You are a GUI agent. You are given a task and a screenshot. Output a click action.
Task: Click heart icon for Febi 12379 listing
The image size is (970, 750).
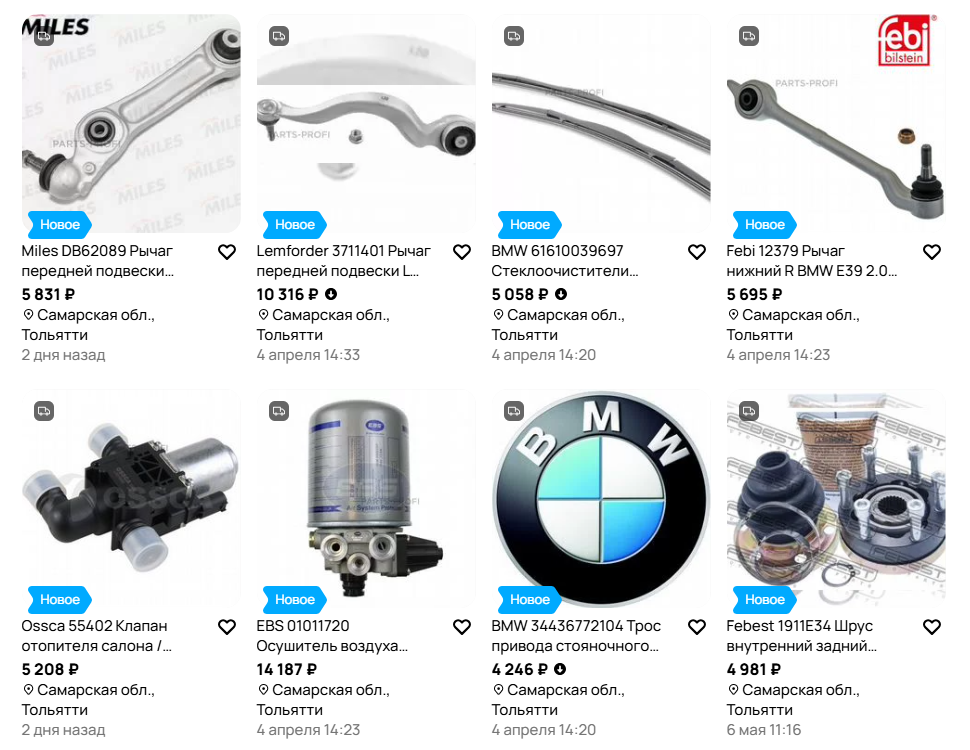(932, 252)
